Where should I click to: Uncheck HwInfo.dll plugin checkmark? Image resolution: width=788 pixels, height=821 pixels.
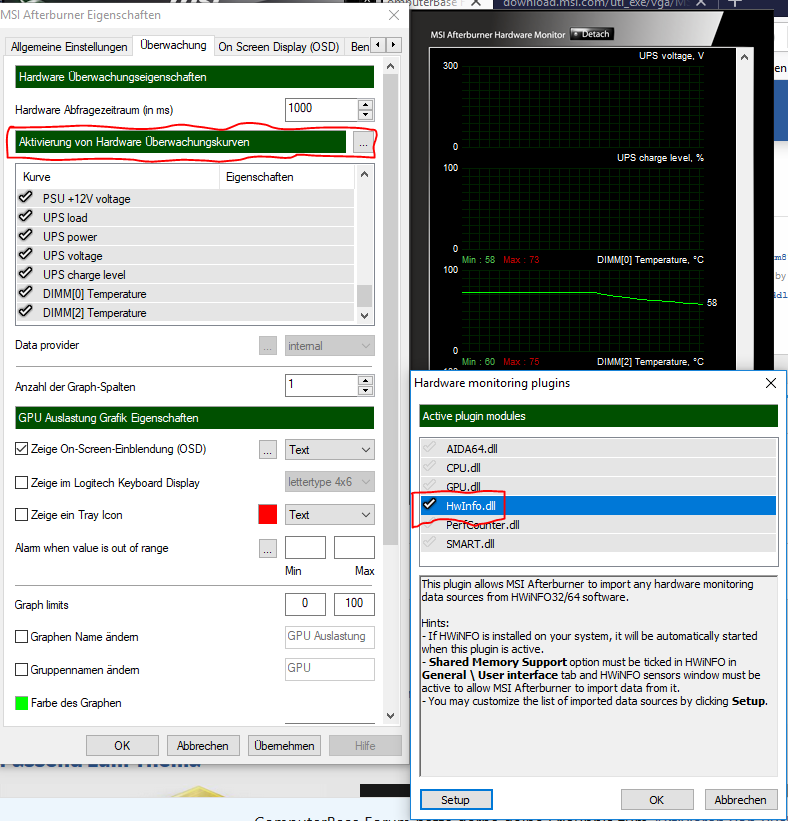[430, 505]
